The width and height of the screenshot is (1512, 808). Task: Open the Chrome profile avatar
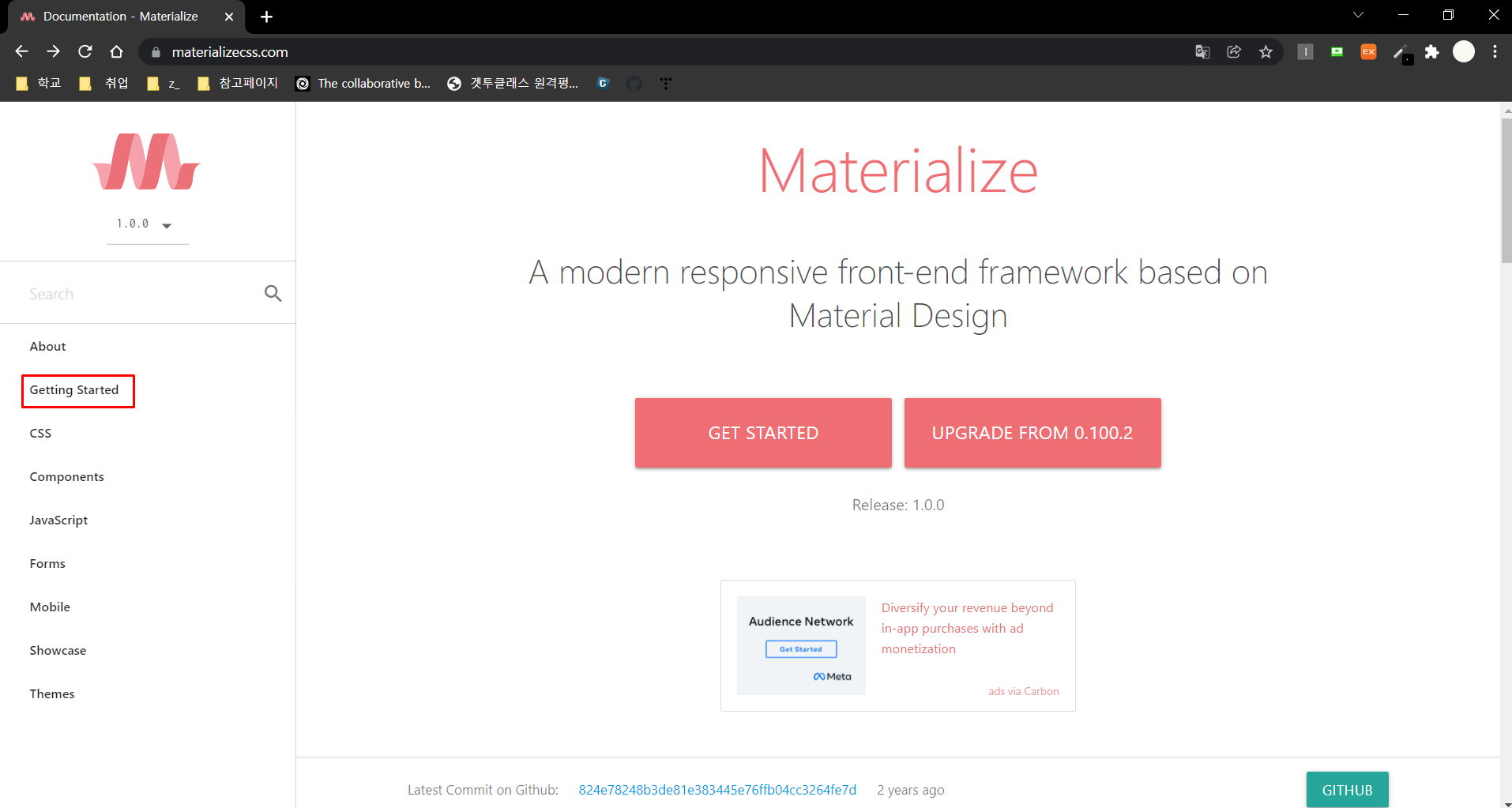click(1464, 52)
